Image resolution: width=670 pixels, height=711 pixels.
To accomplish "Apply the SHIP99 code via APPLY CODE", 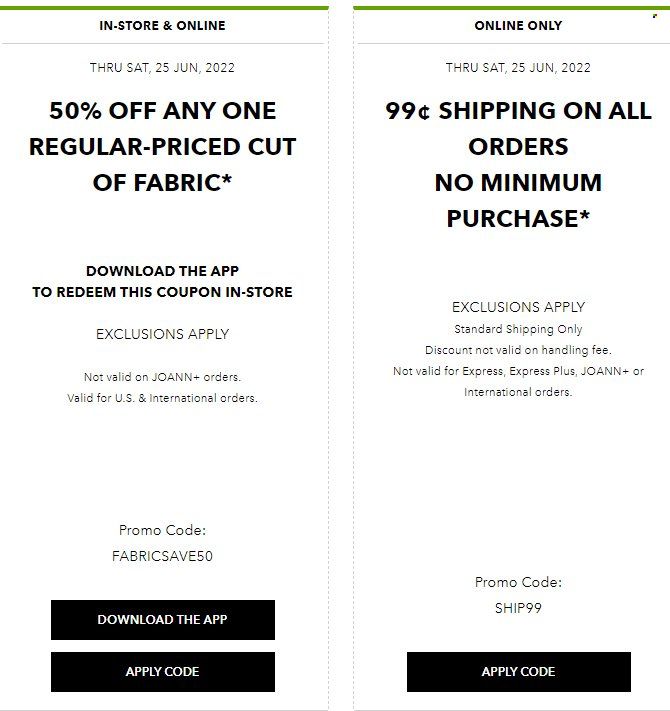I will [519, 672].
